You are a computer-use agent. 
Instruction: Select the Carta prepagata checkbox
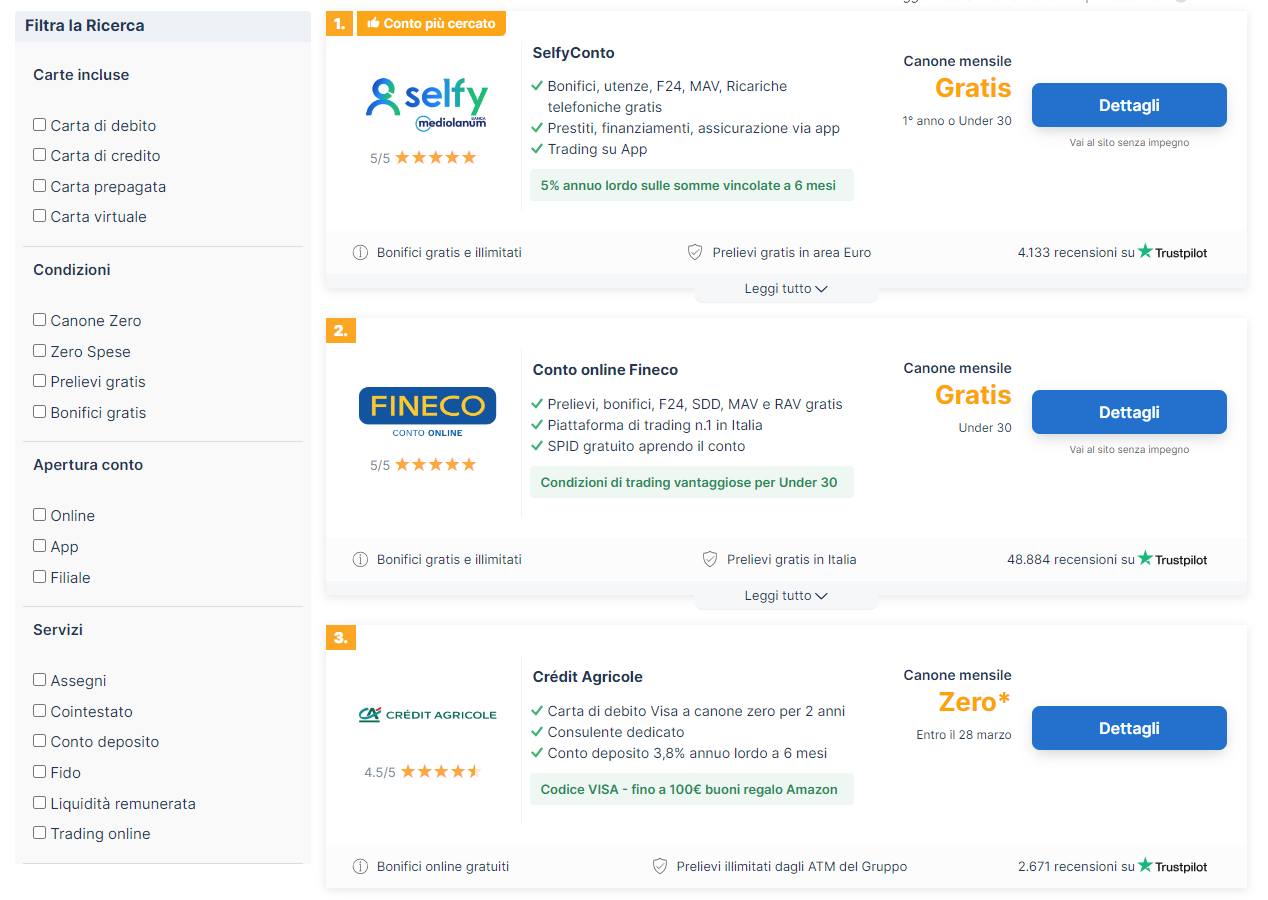(x=40, y=186)
